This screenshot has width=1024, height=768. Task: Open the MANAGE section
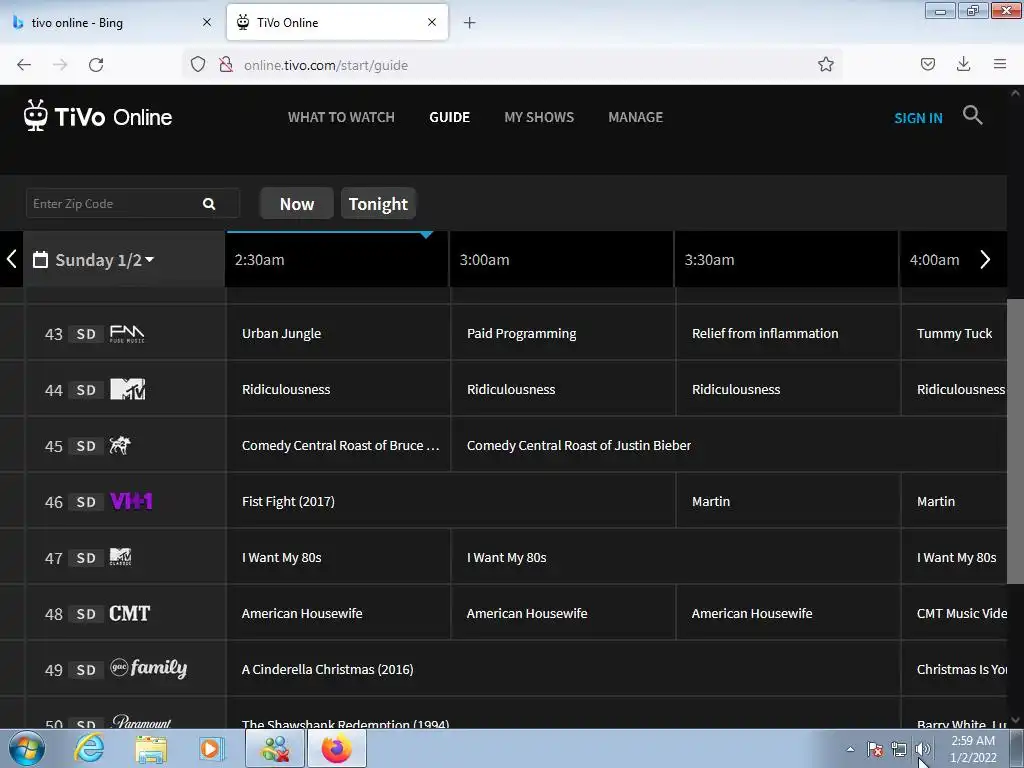[635, 117]
